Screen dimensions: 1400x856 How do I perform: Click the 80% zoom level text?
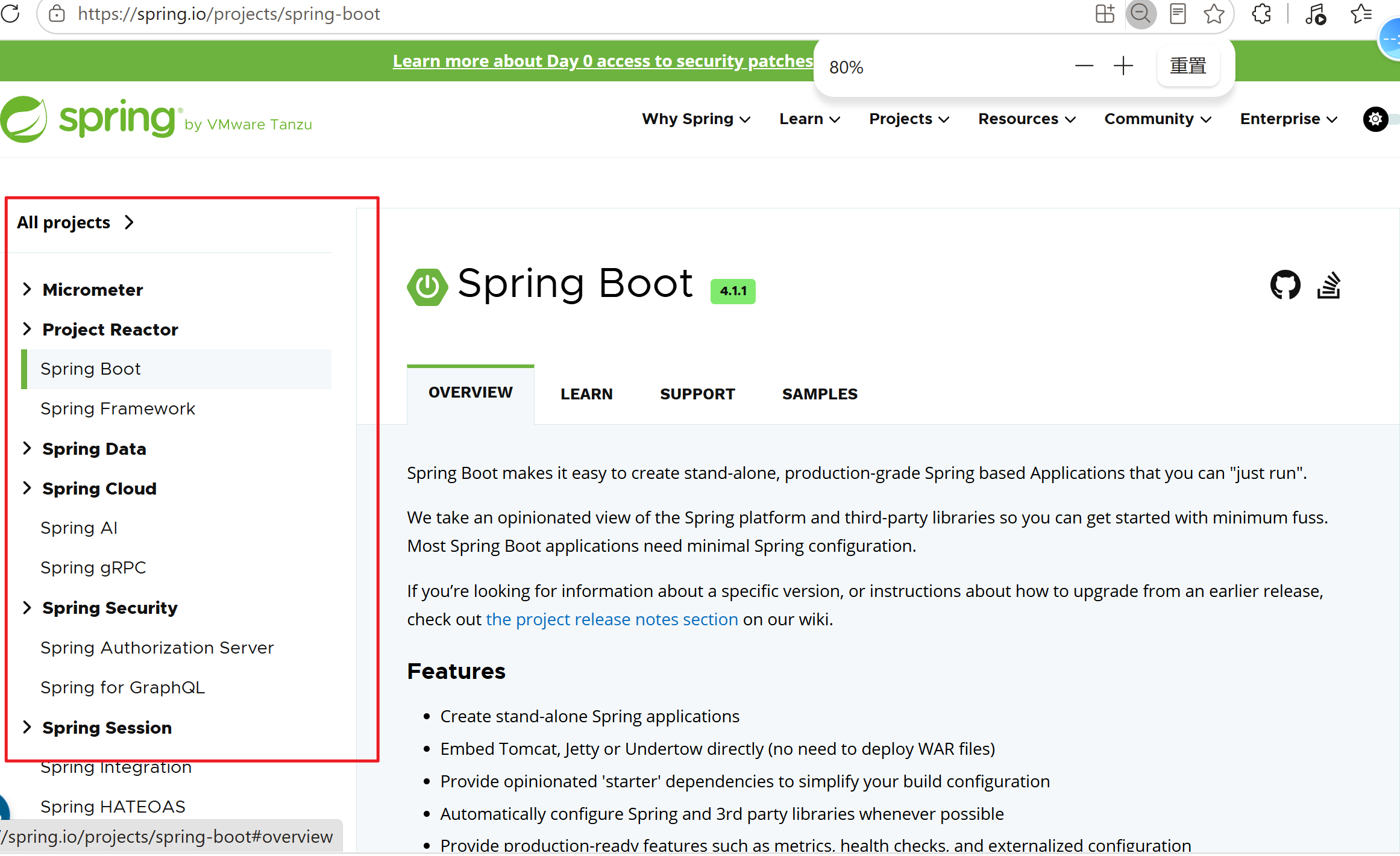[846, 67]
